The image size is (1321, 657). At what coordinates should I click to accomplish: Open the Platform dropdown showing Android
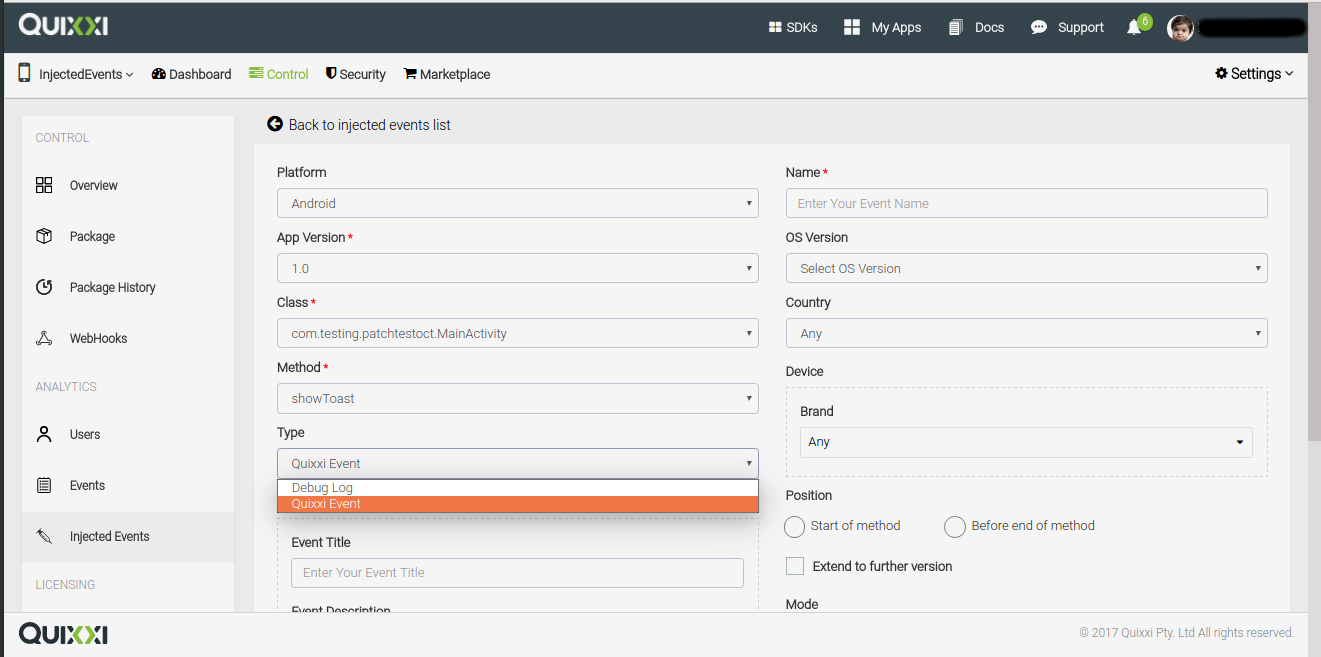click(x=517, y=203)
